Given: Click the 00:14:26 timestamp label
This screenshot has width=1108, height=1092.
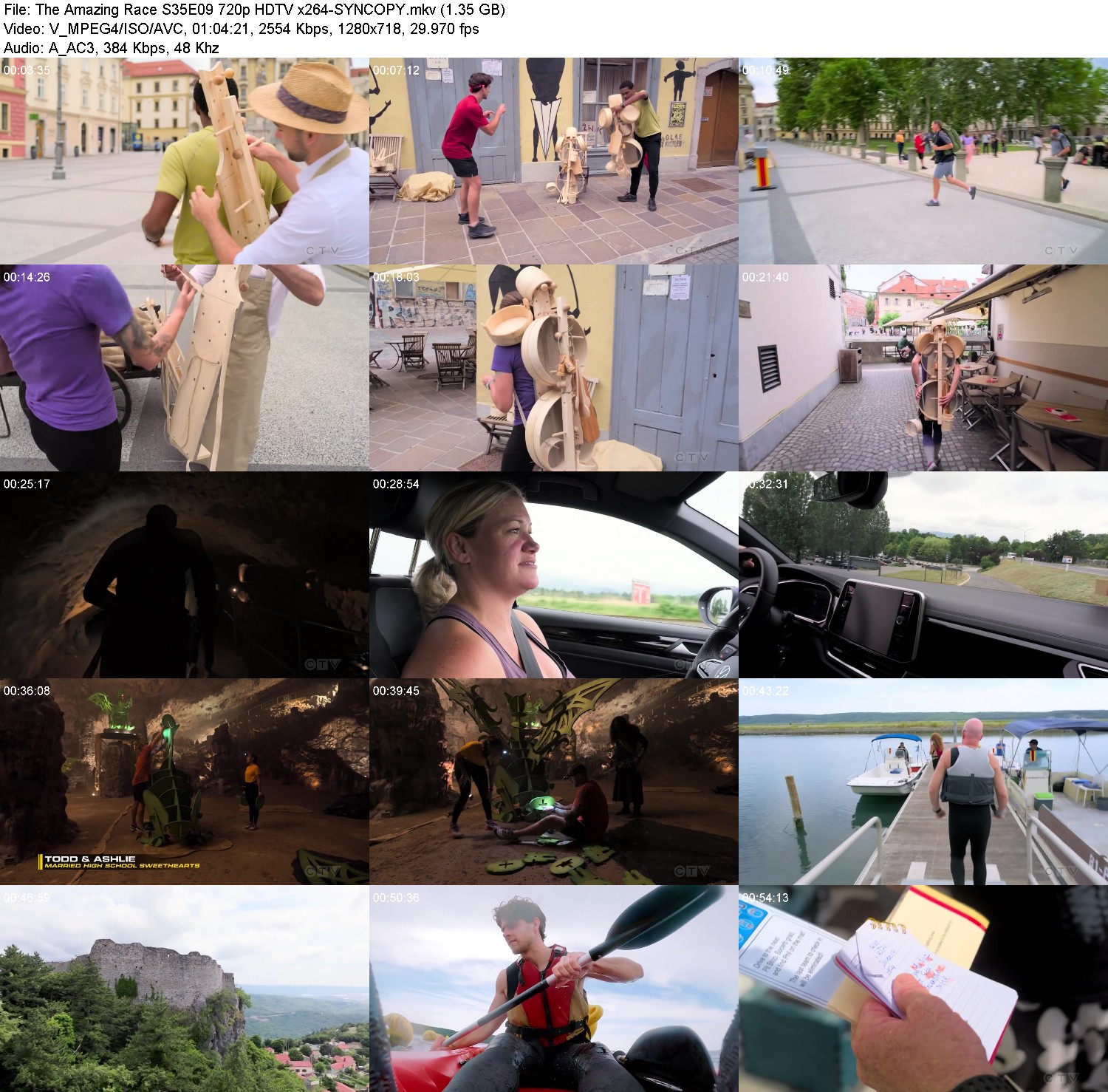Looking at the screenshot, I should [x=27, y=277].
